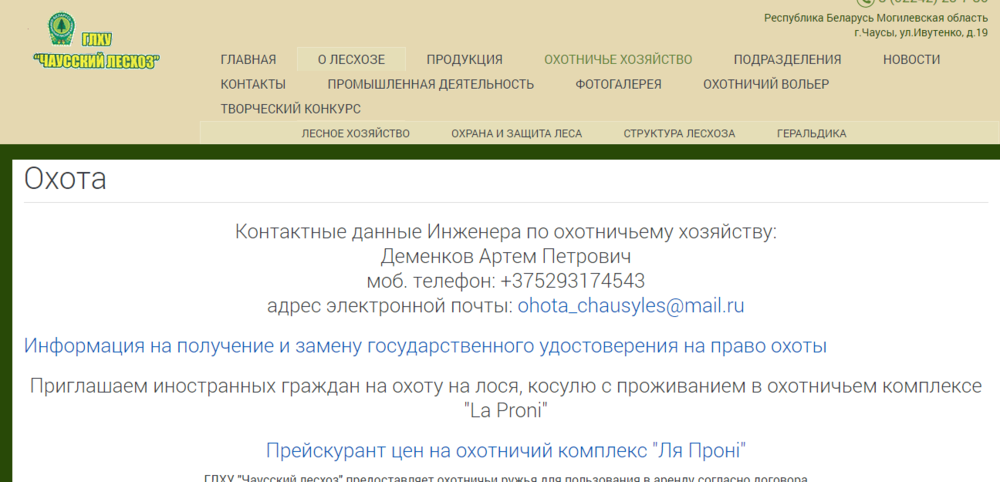Click the ohota_chausyles@mail.ru email link
The height and width of the screenshot is (482, 1000).
631,306
